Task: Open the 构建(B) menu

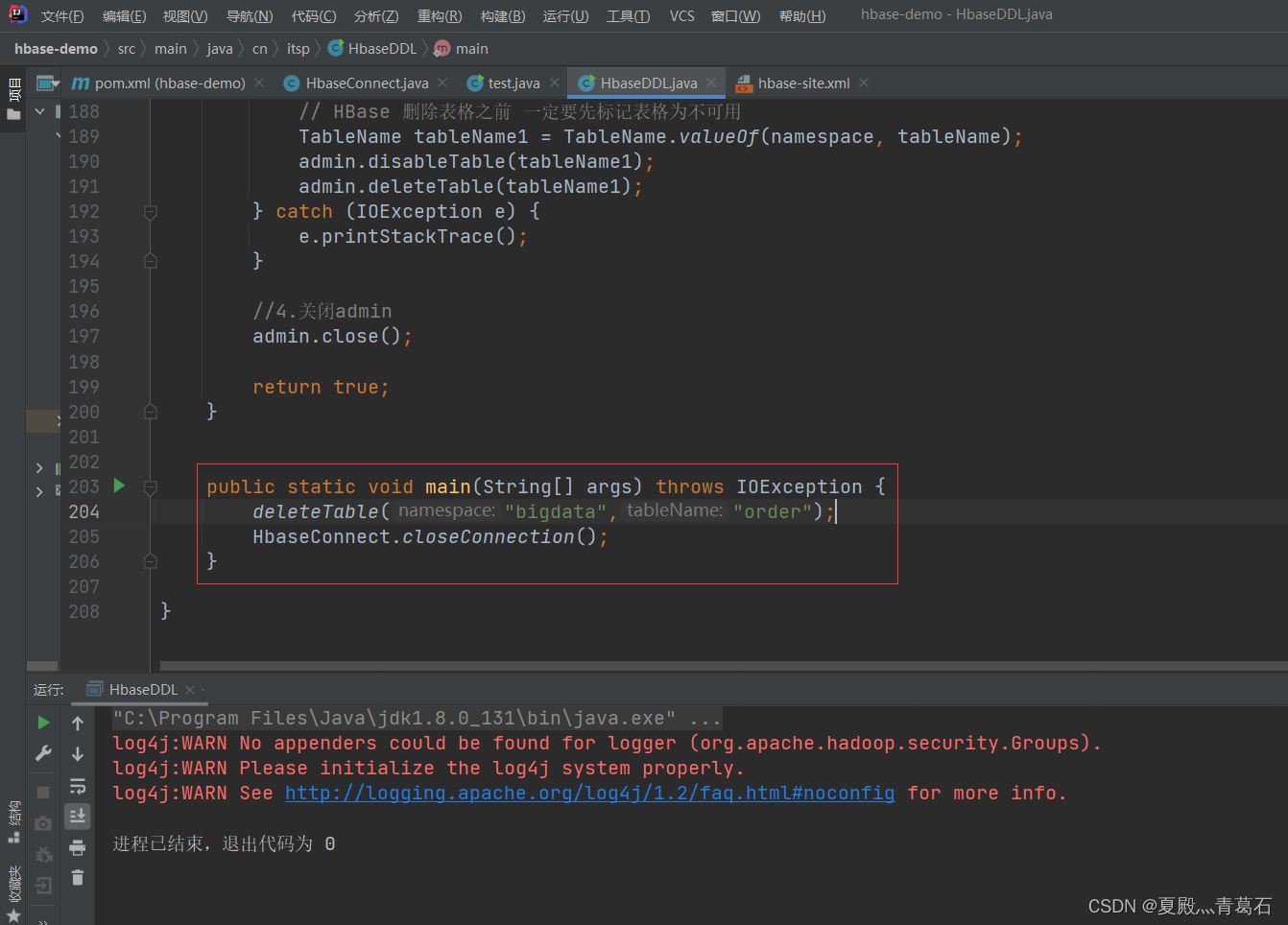Action: pos(503,16)
